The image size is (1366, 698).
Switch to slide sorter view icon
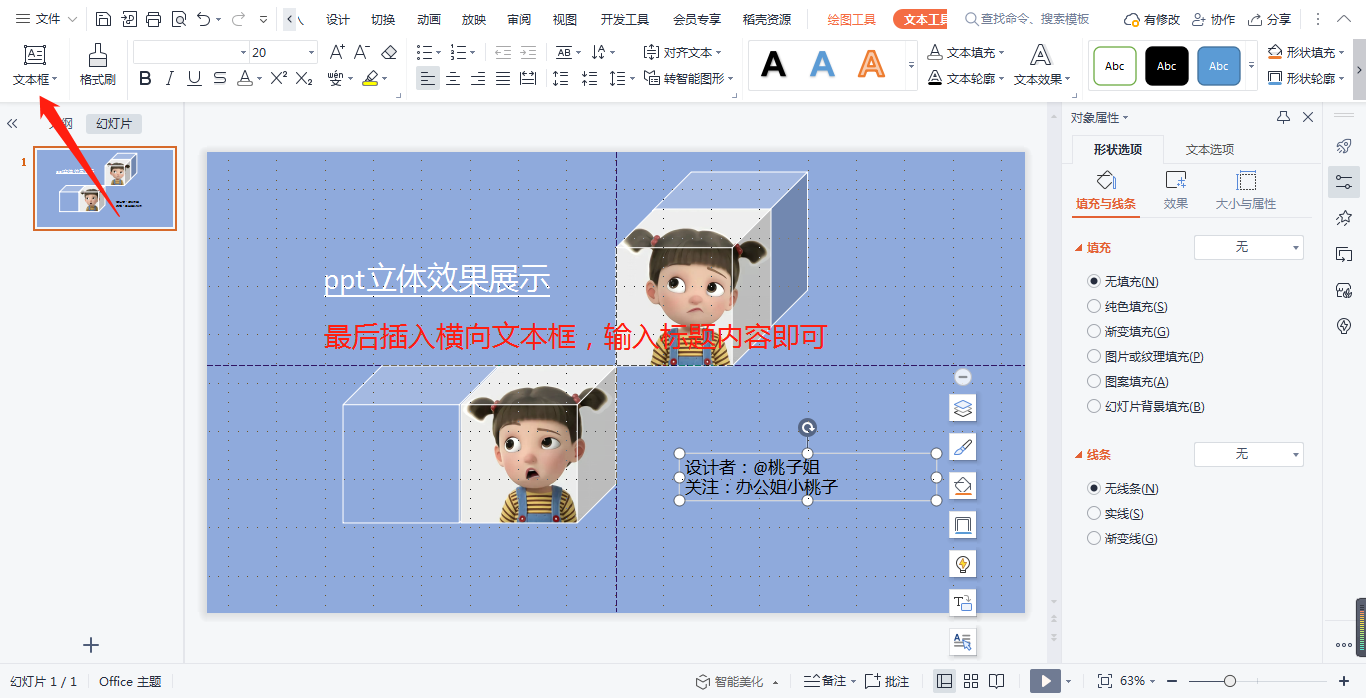(x=970, y=681)
